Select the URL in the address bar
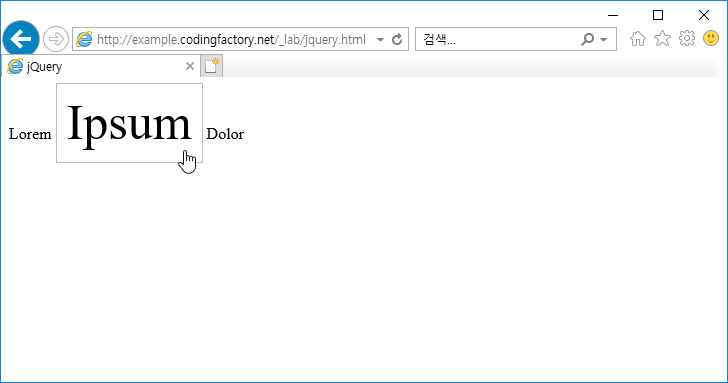The width and height of the screenshot is (728, 383). pyautogui.click(x=231, y=39)
